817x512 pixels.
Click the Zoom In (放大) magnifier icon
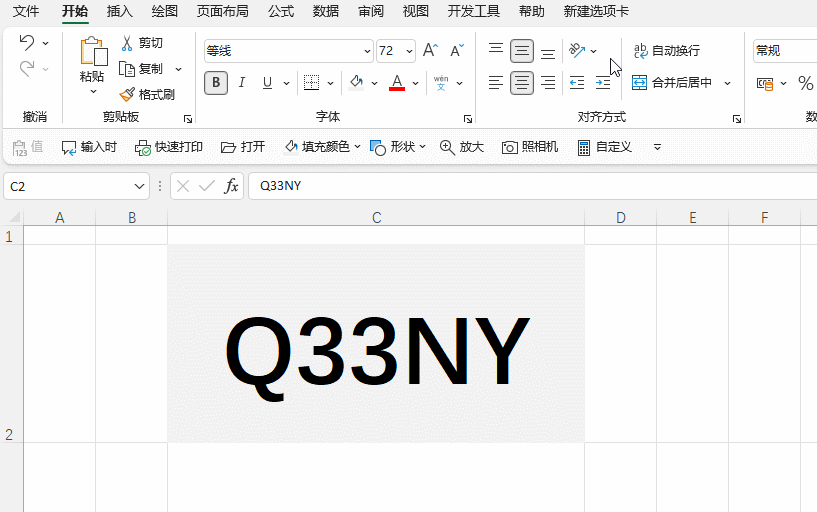click(447, 147)
